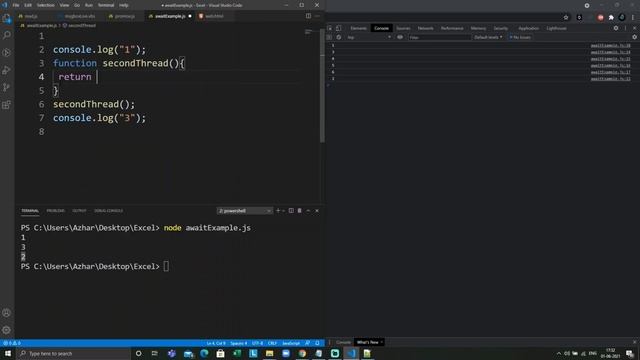Image resolution: width=640 pixels, height=360 pixels.
Task: Change language mode JavaScript in status bar
Action: (x=291, y=343)
